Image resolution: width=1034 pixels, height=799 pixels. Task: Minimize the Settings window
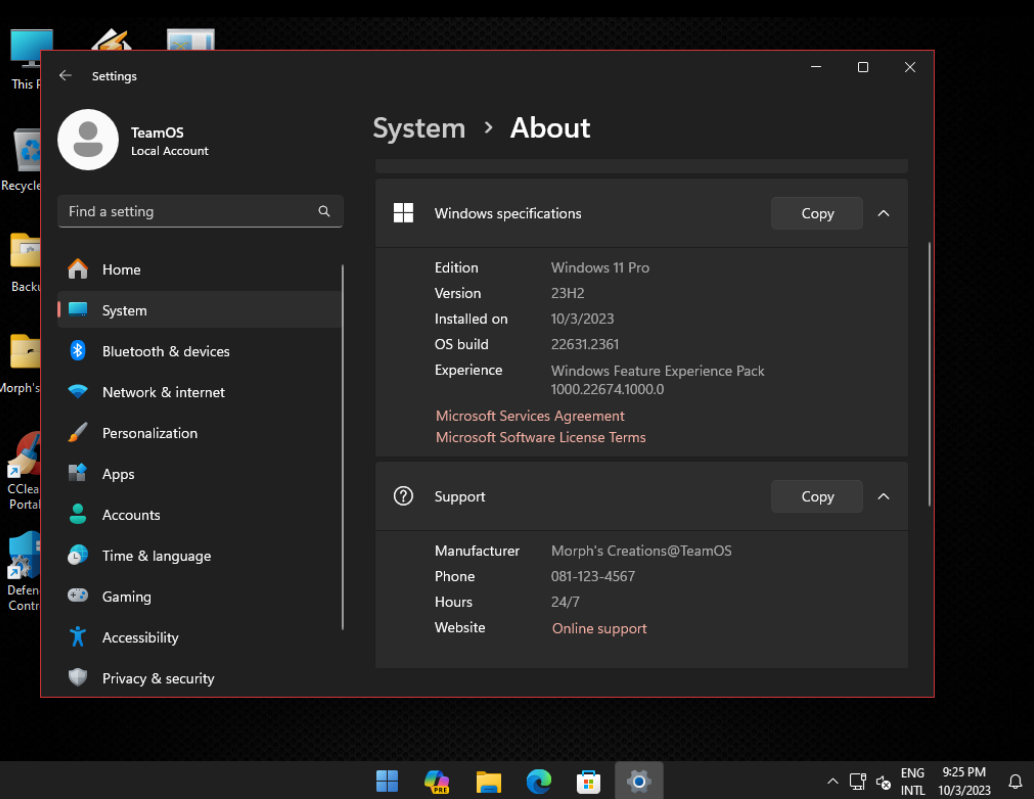point(816,67)
